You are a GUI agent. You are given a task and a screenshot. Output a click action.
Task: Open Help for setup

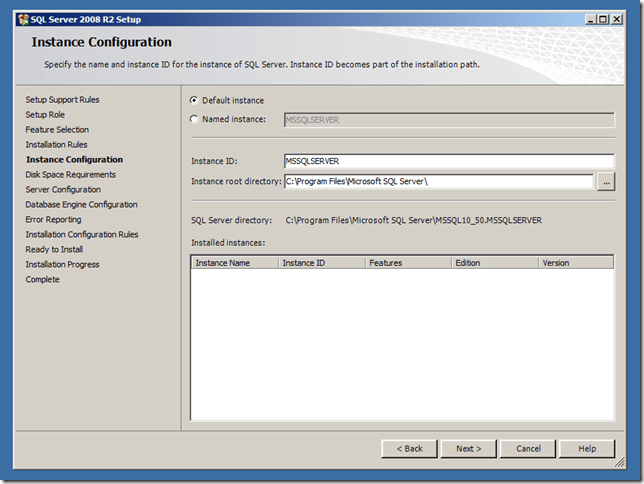click(587, 448)
